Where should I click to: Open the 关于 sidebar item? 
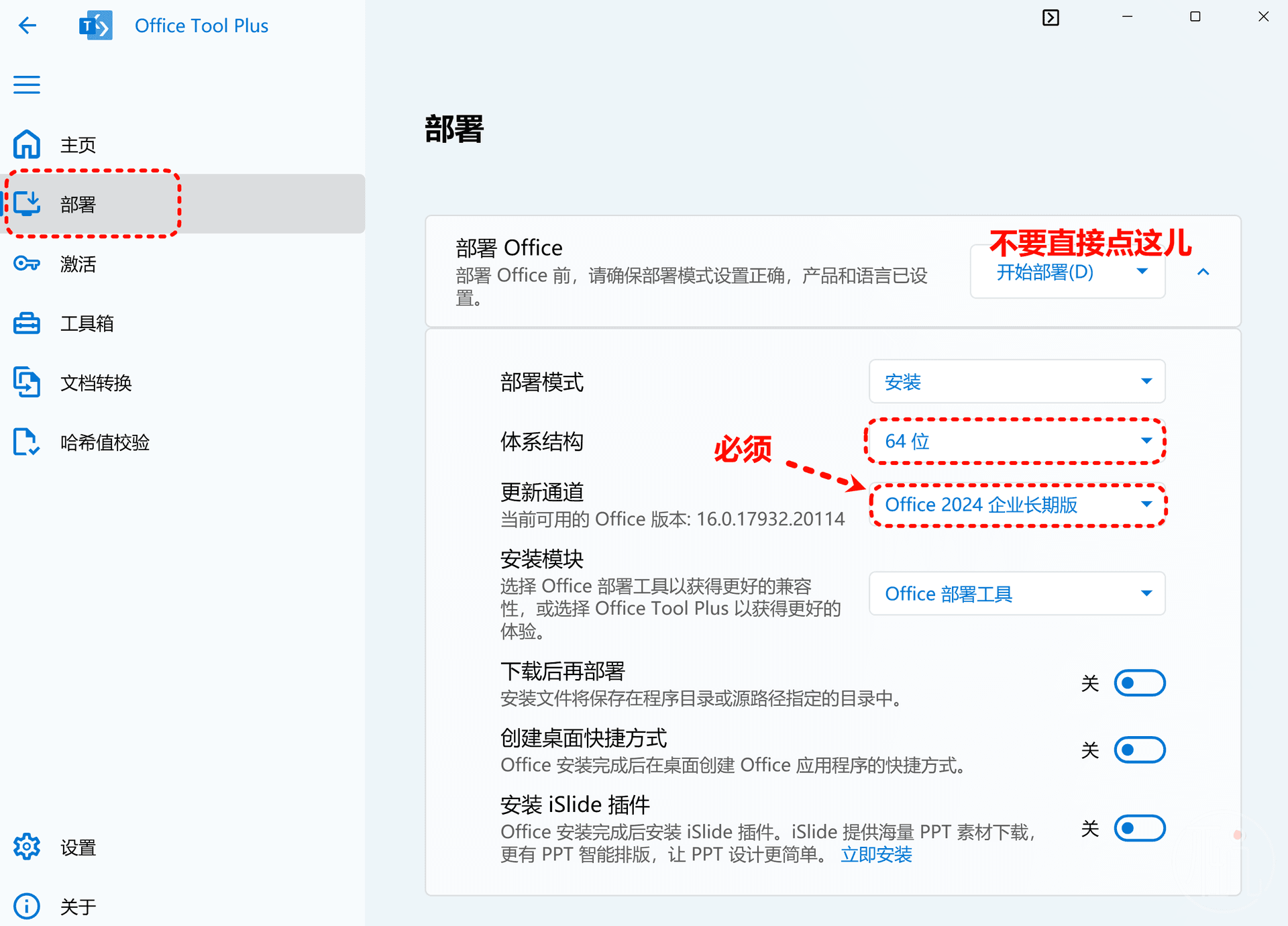click(x=78, y=907)
